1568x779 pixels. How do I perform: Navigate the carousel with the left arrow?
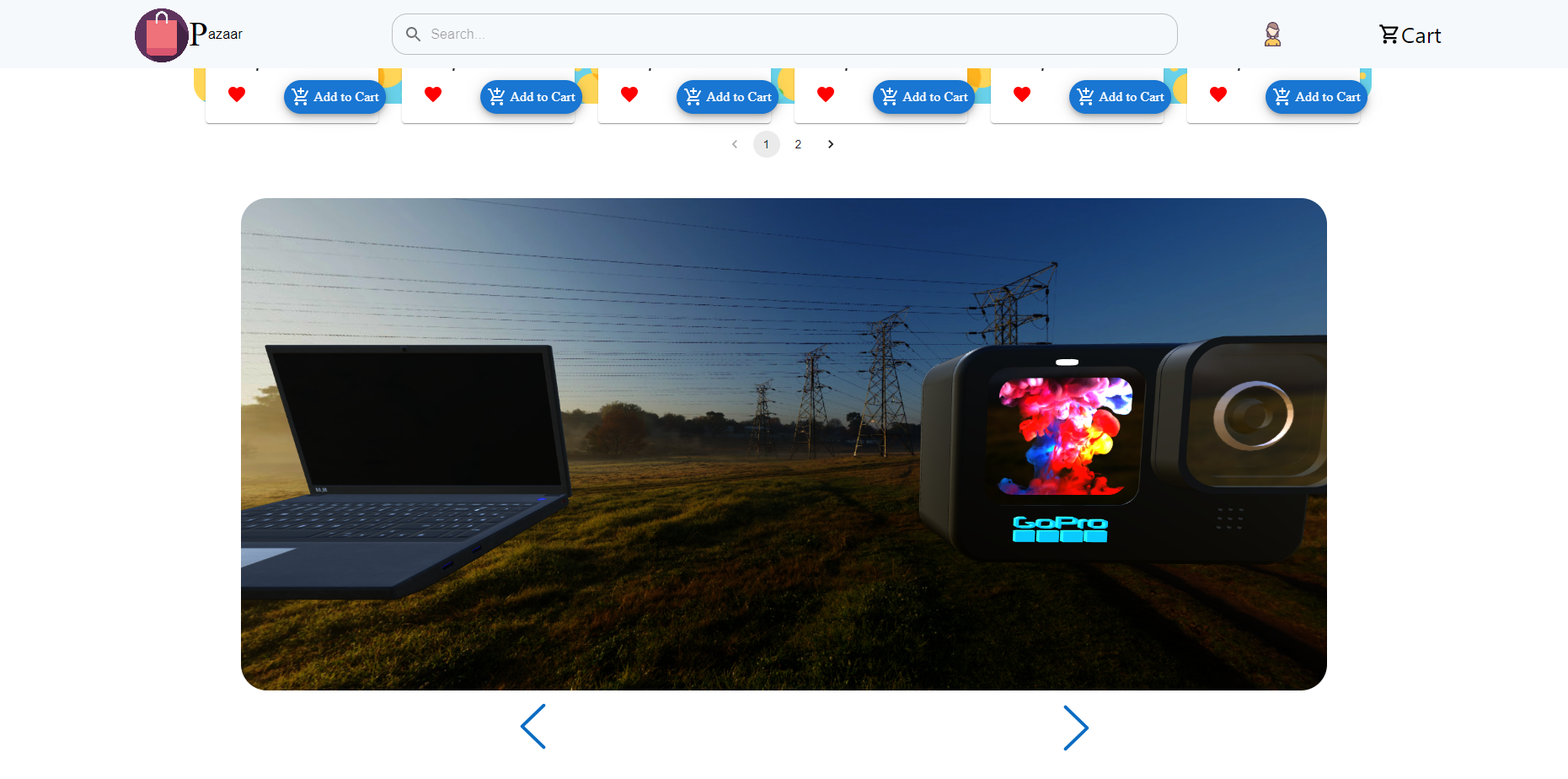point(533,726)
